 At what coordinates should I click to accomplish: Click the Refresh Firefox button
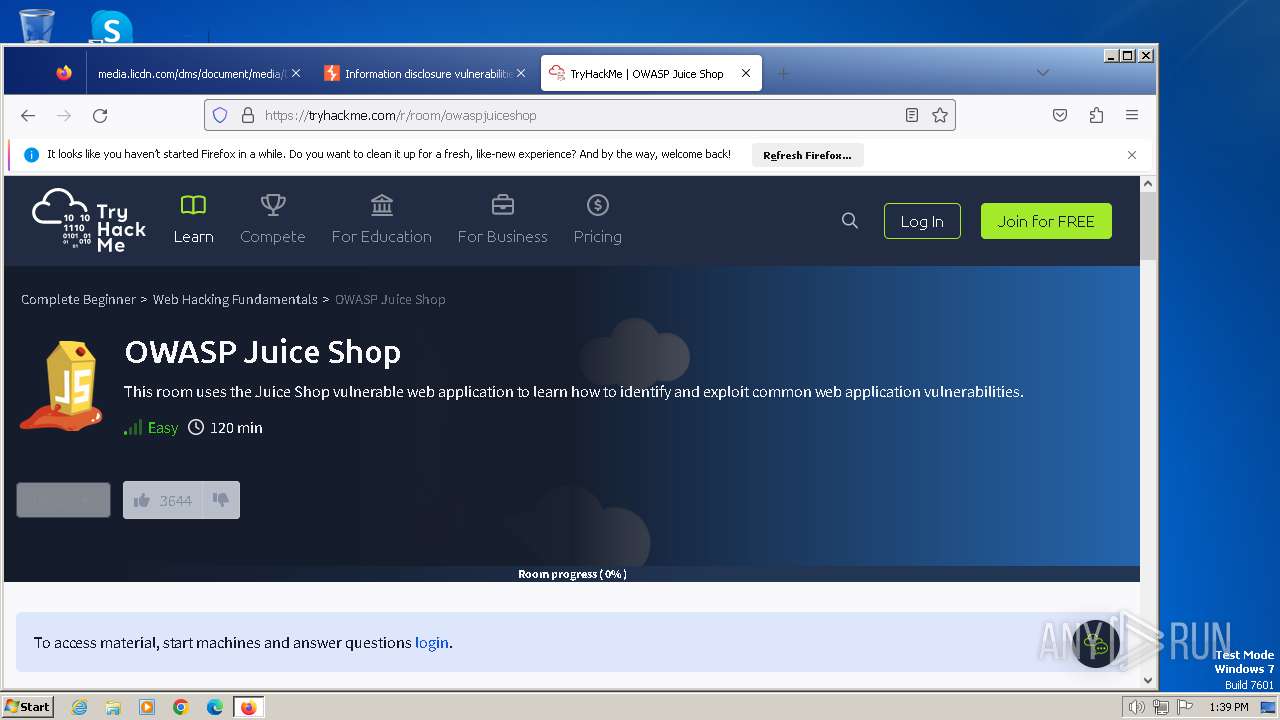(x=807, y=155)
